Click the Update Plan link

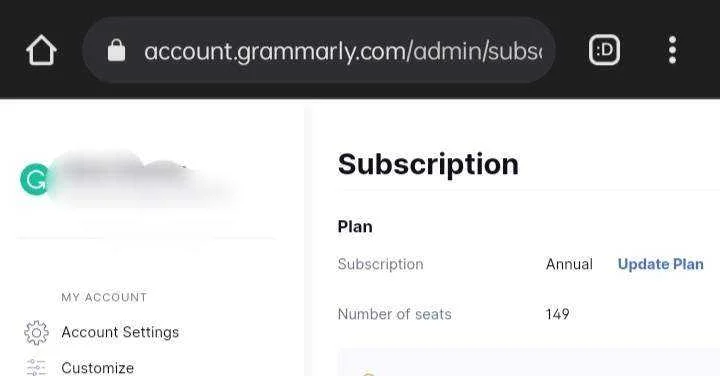[x=660, y=264]
